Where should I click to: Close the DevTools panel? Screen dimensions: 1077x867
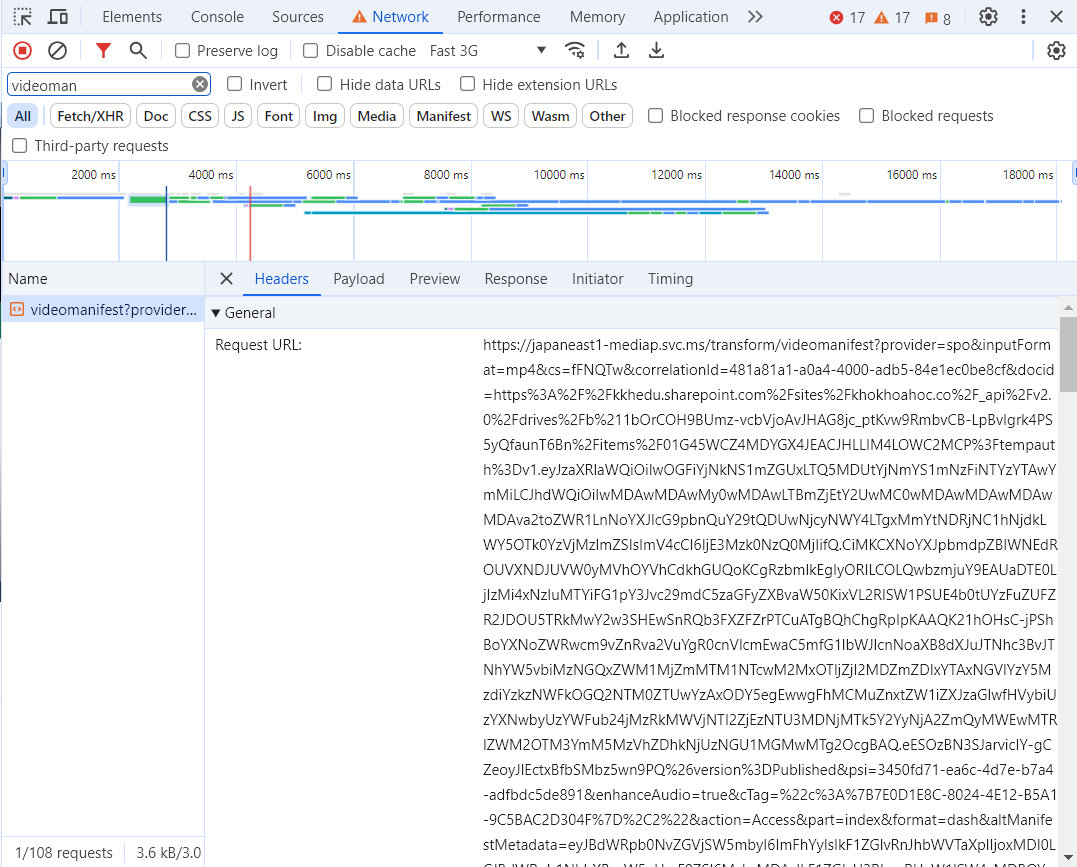point(1056,16)
